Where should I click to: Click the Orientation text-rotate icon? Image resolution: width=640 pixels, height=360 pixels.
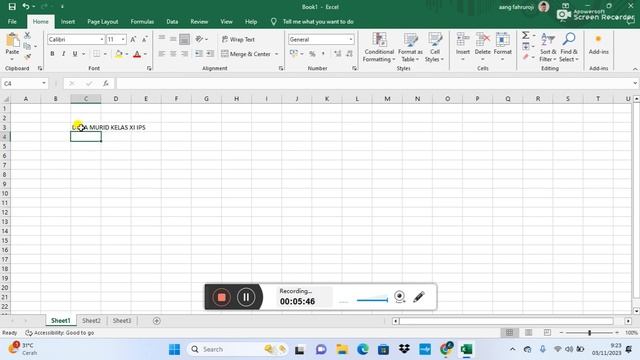click(200, 39)
